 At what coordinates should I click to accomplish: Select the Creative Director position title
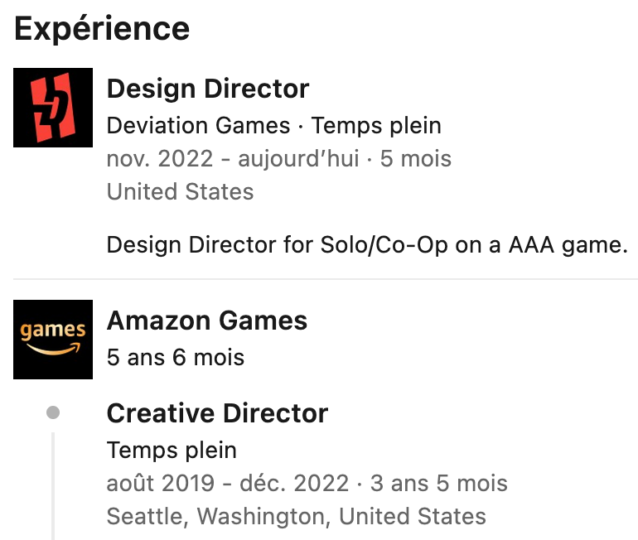(217, 413)
